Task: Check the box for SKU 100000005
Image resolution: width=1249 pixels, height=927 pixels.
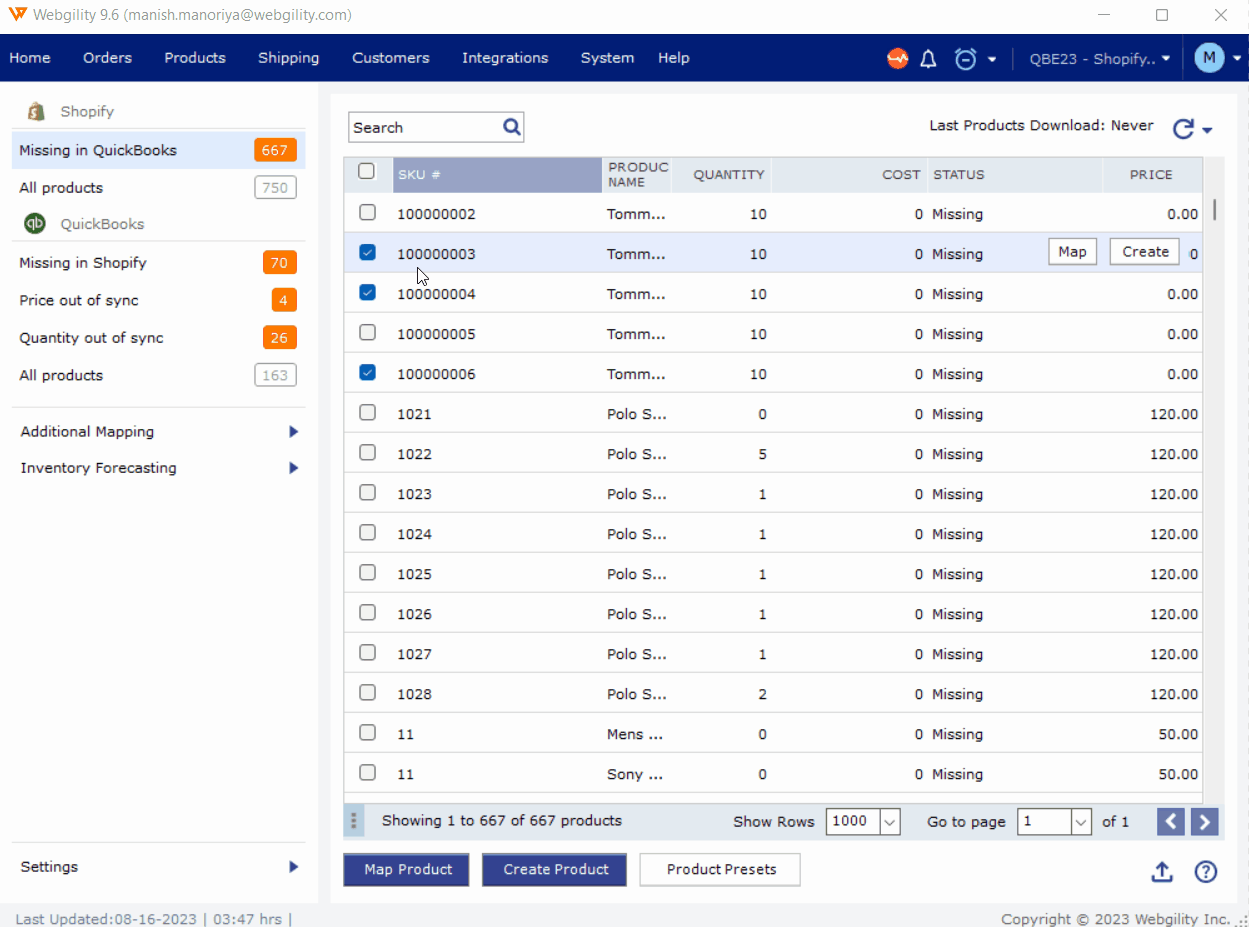Action: point(367,333)
